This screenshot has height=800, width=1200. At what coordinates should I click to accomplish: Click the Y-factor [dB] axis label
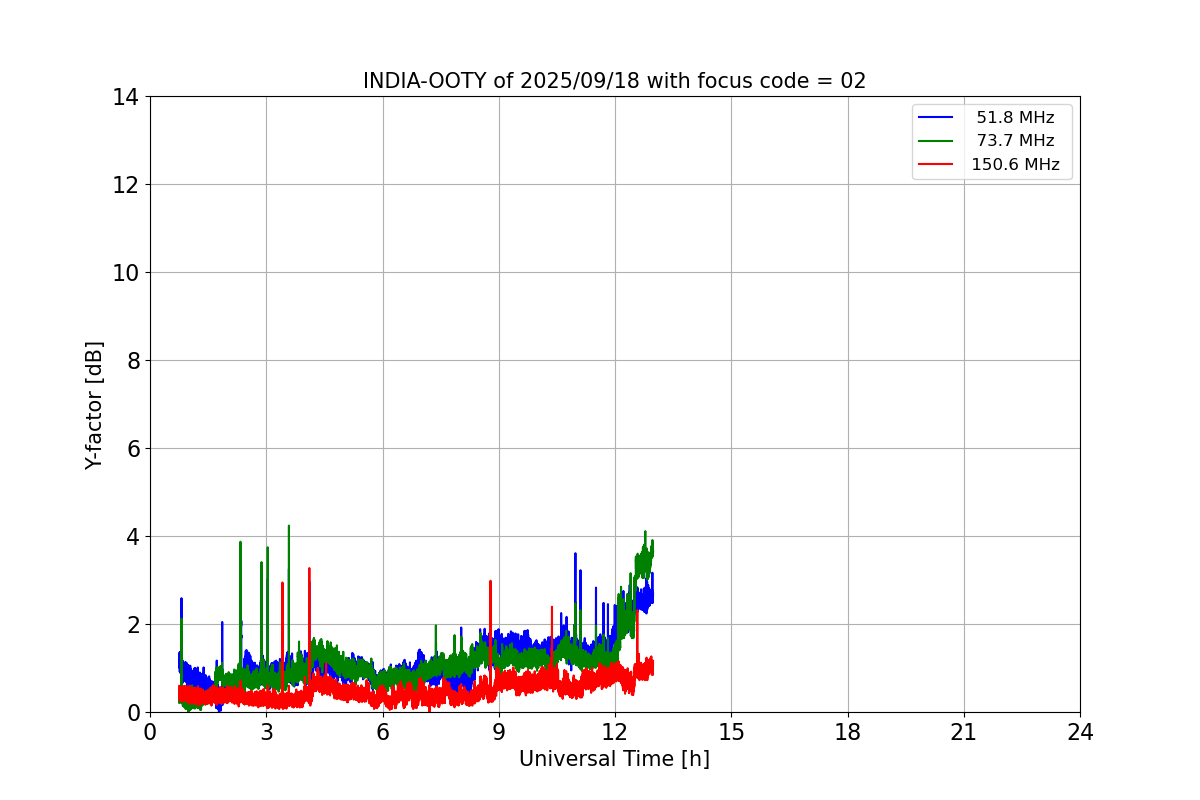click(x=94, y=405)
